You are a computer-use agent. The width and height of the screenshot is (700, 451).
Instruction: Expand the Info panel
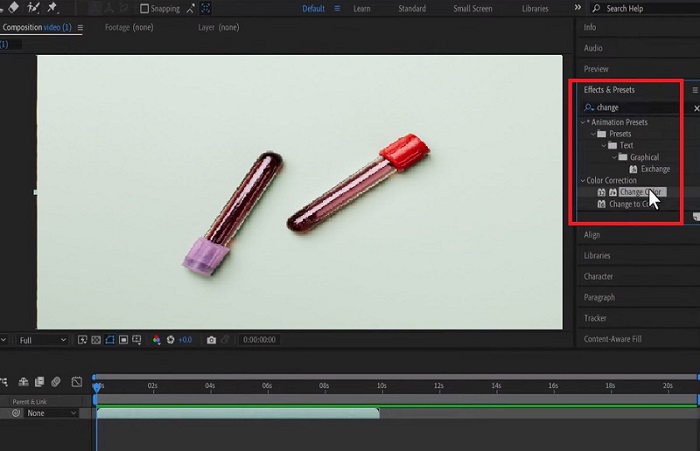[x=590, y=27]
